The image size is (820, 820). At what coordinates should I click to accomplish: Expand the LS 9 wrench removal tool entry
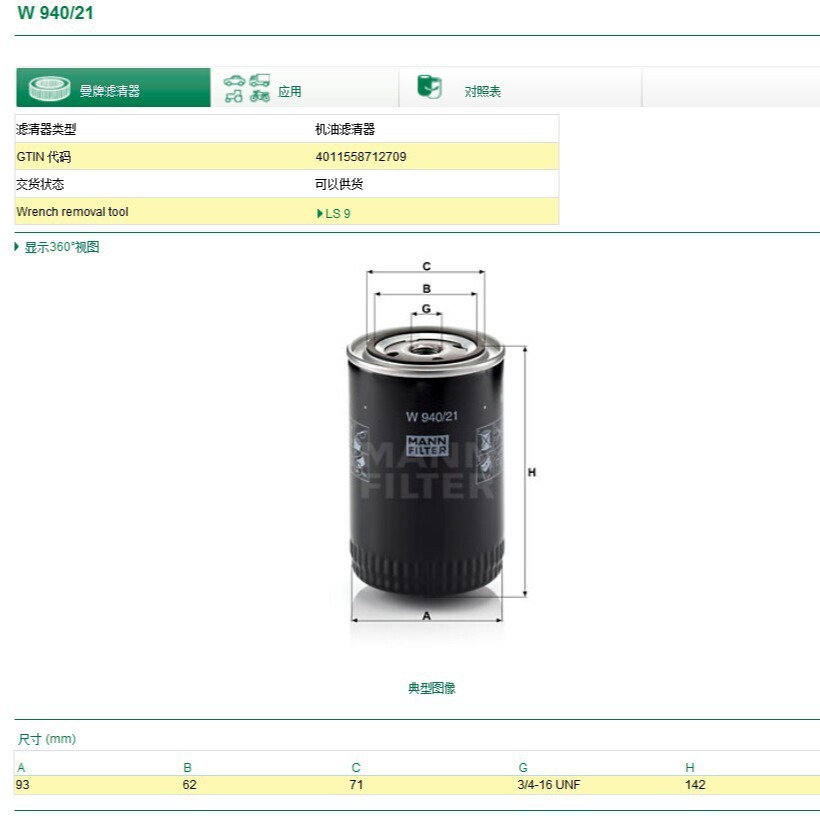tap(336, 212)
